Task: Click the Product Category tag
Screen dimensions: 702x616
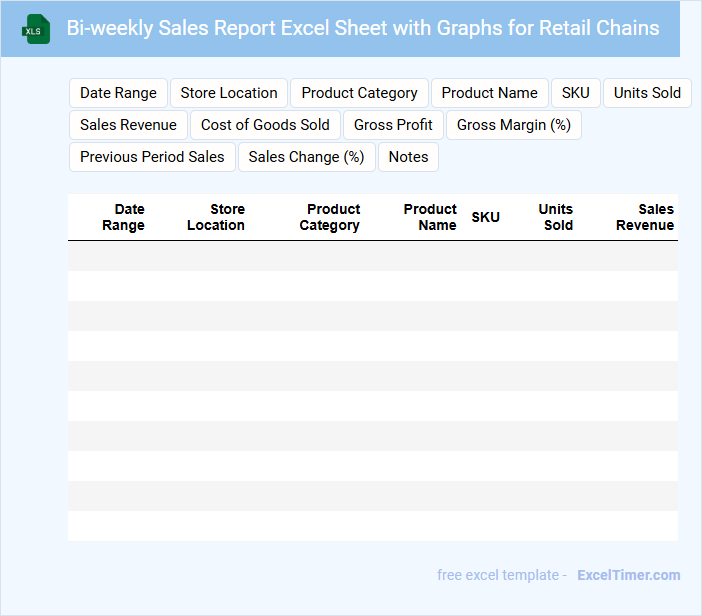Action: tap(359, 93)
